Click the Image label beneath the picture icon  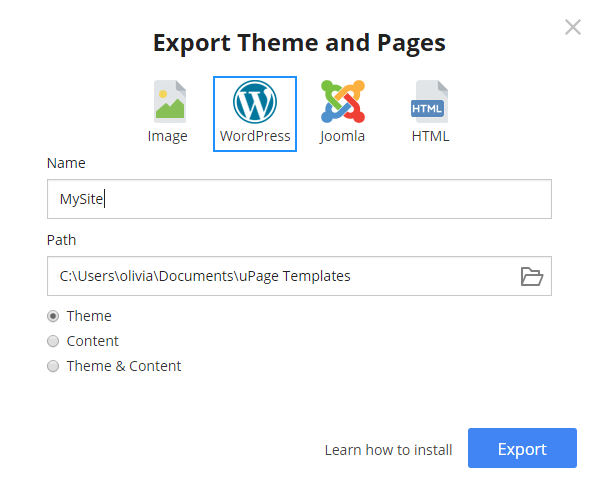[x=167, y=137]
